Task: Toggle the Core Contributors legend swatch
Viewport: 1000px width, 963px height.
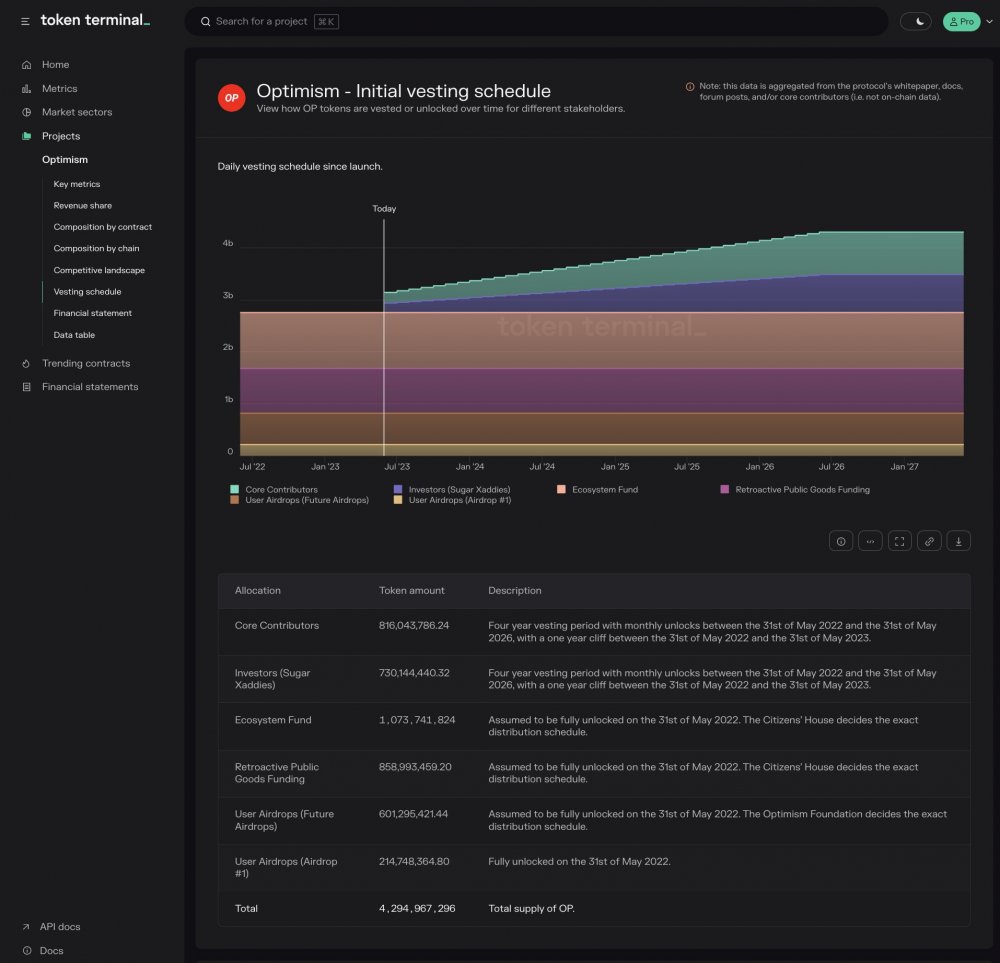Action: [235, 489]
